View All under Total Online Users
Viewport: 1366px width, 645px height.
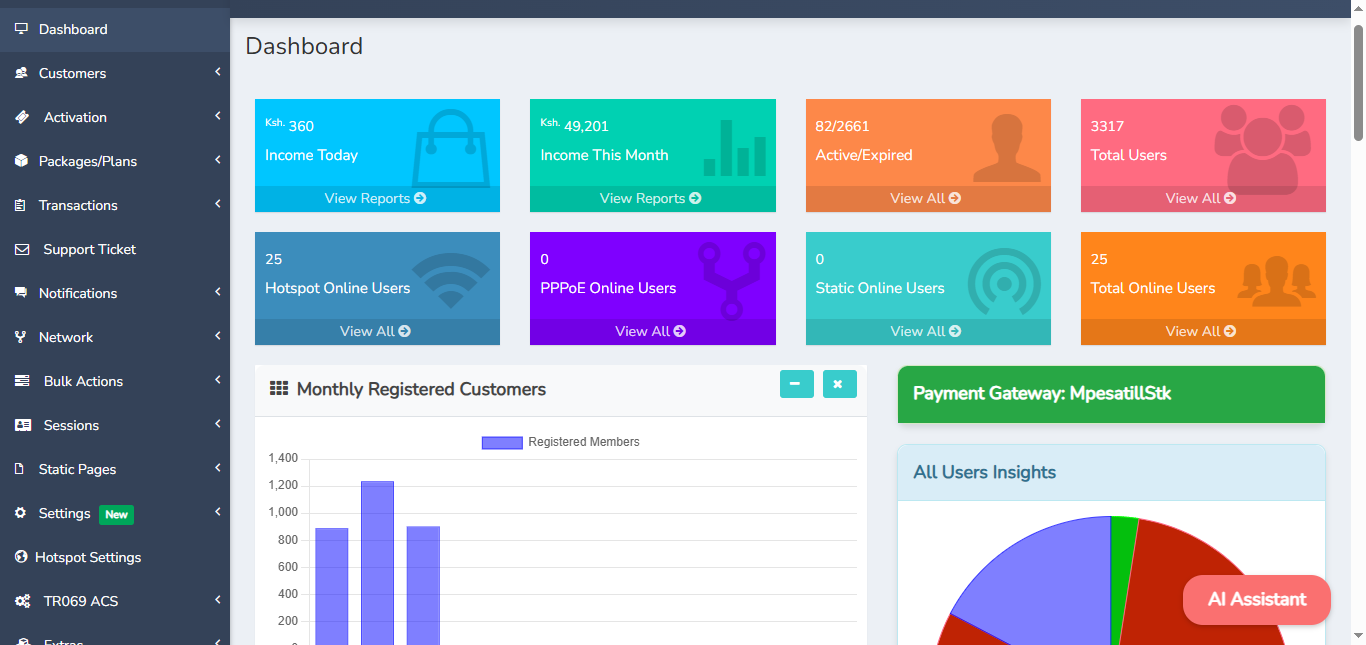[x=1201, y=331]
